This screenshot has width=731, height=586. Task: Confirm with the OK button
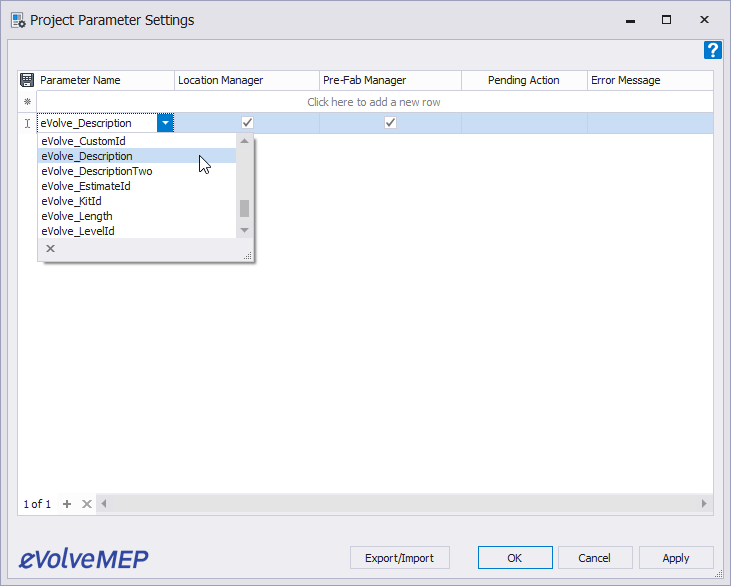coord(515,558)
